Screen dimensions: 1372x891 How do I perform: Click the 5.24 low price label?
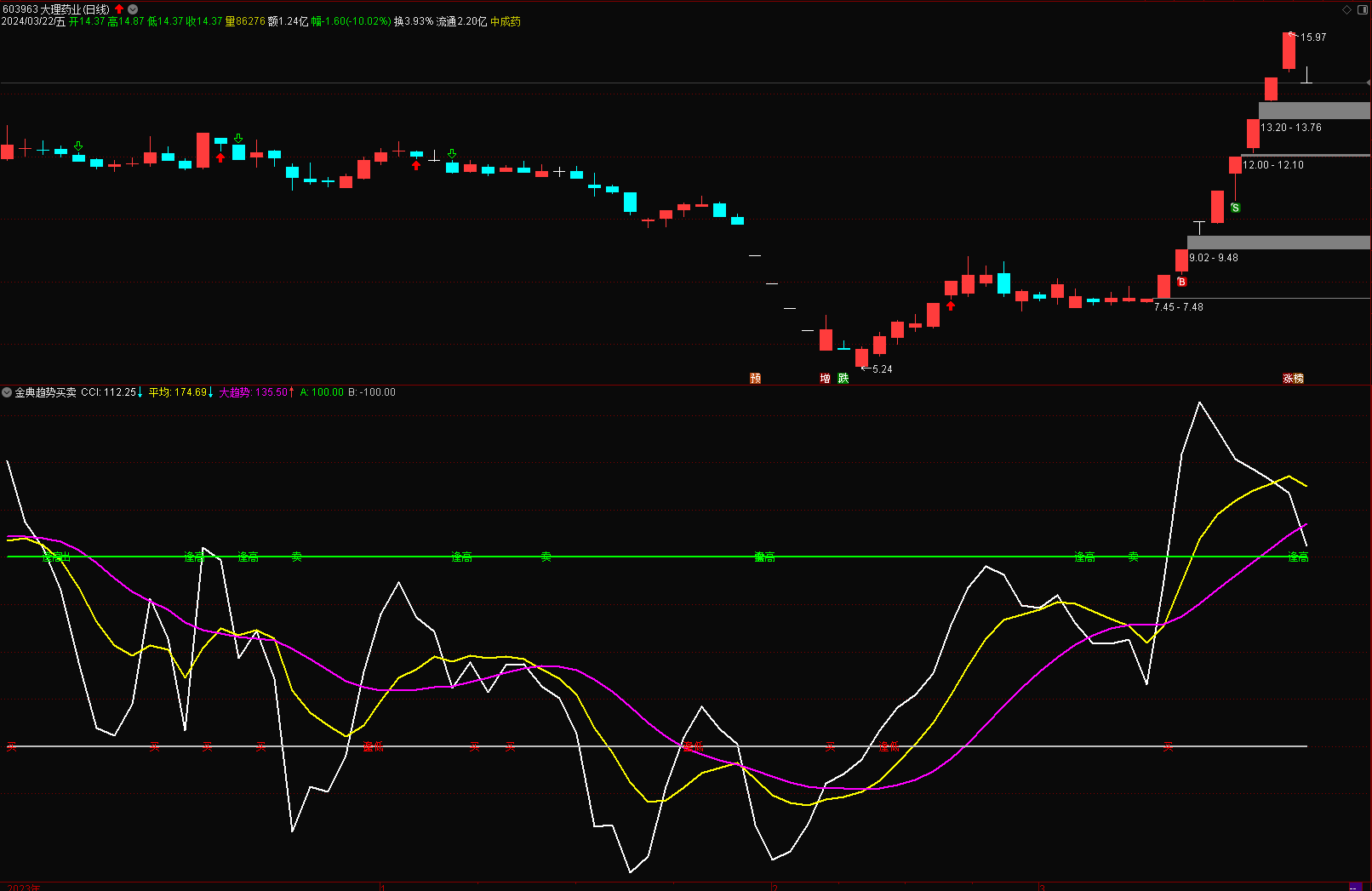(882, 369)
